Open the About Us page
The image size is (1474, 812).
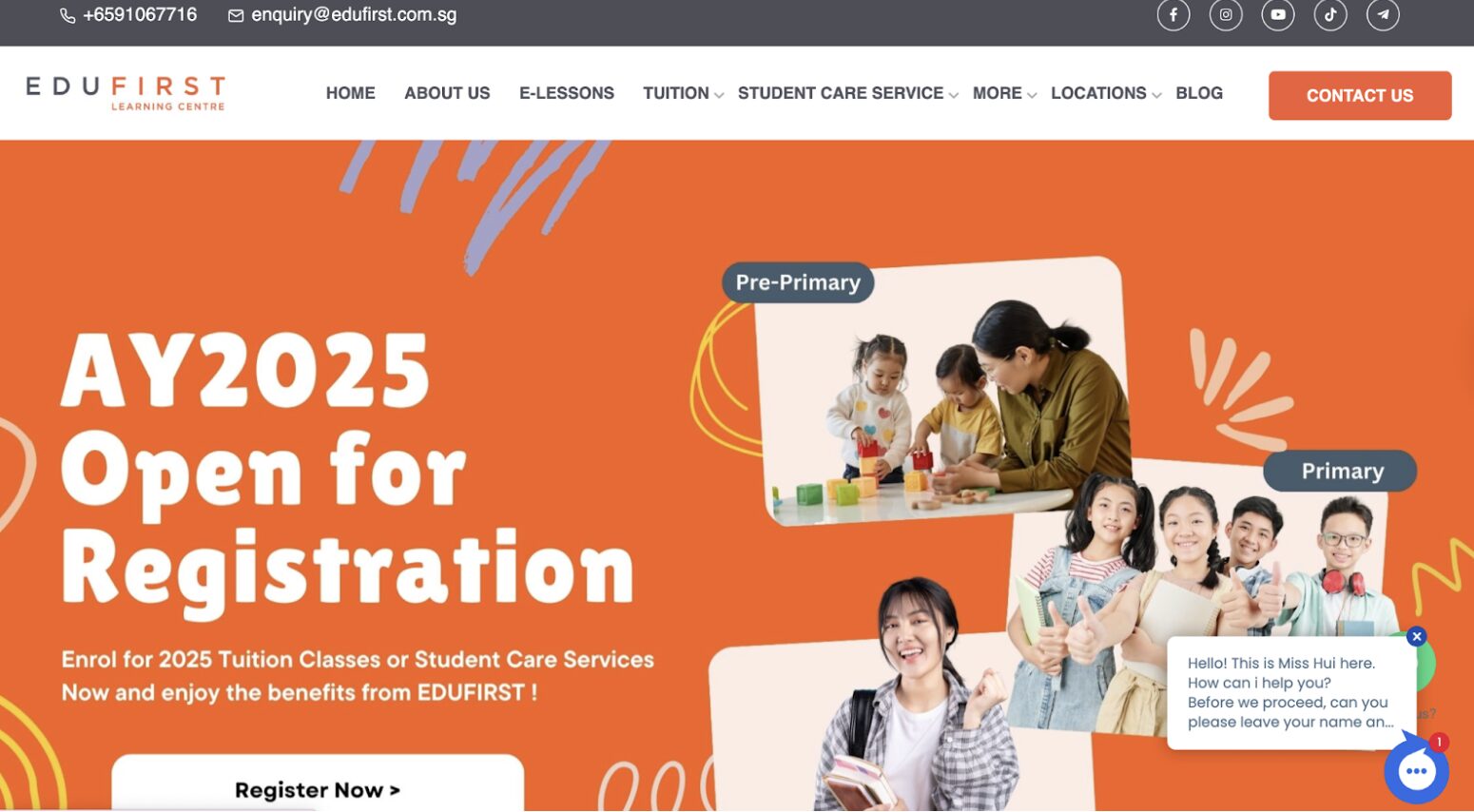pyautogui.click(x=447, y=93)
